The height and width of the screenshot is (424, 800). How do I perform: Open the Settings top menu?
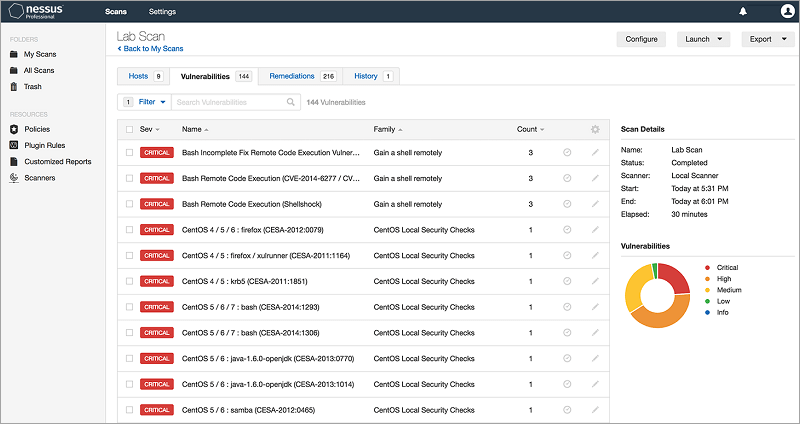tap(162, 11)
